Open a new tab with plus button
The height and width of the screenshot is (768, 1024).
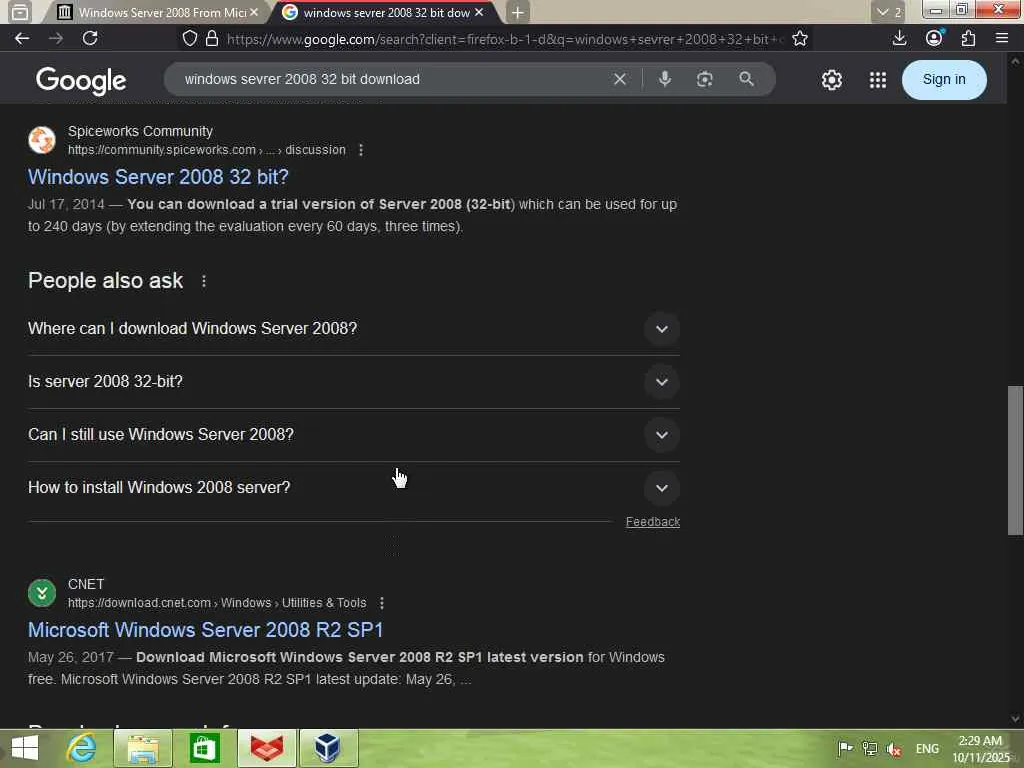(517, 12)
